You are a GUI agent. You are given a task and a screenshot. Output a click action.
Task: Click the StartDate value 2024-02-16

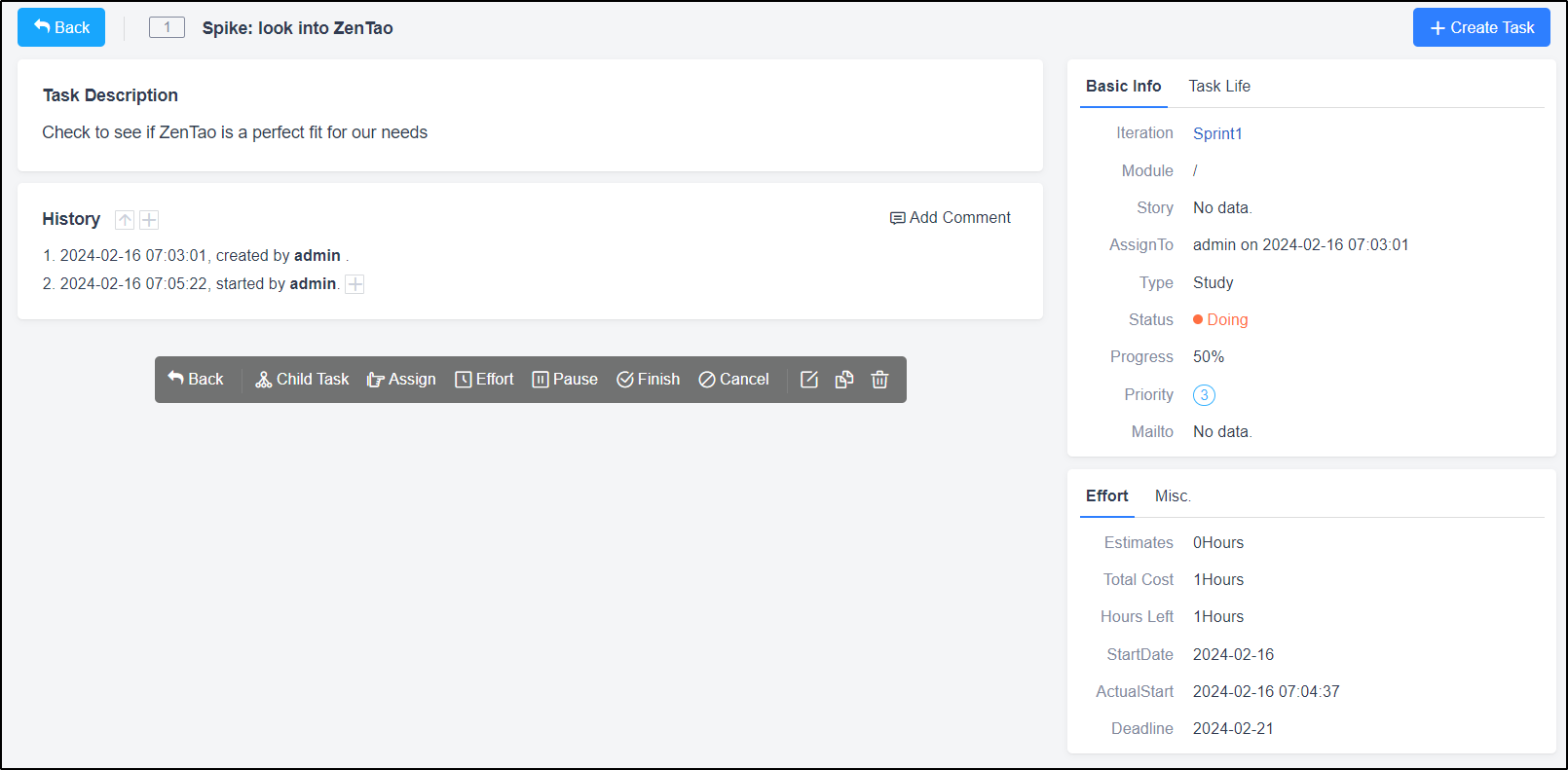pos(1233,654)
